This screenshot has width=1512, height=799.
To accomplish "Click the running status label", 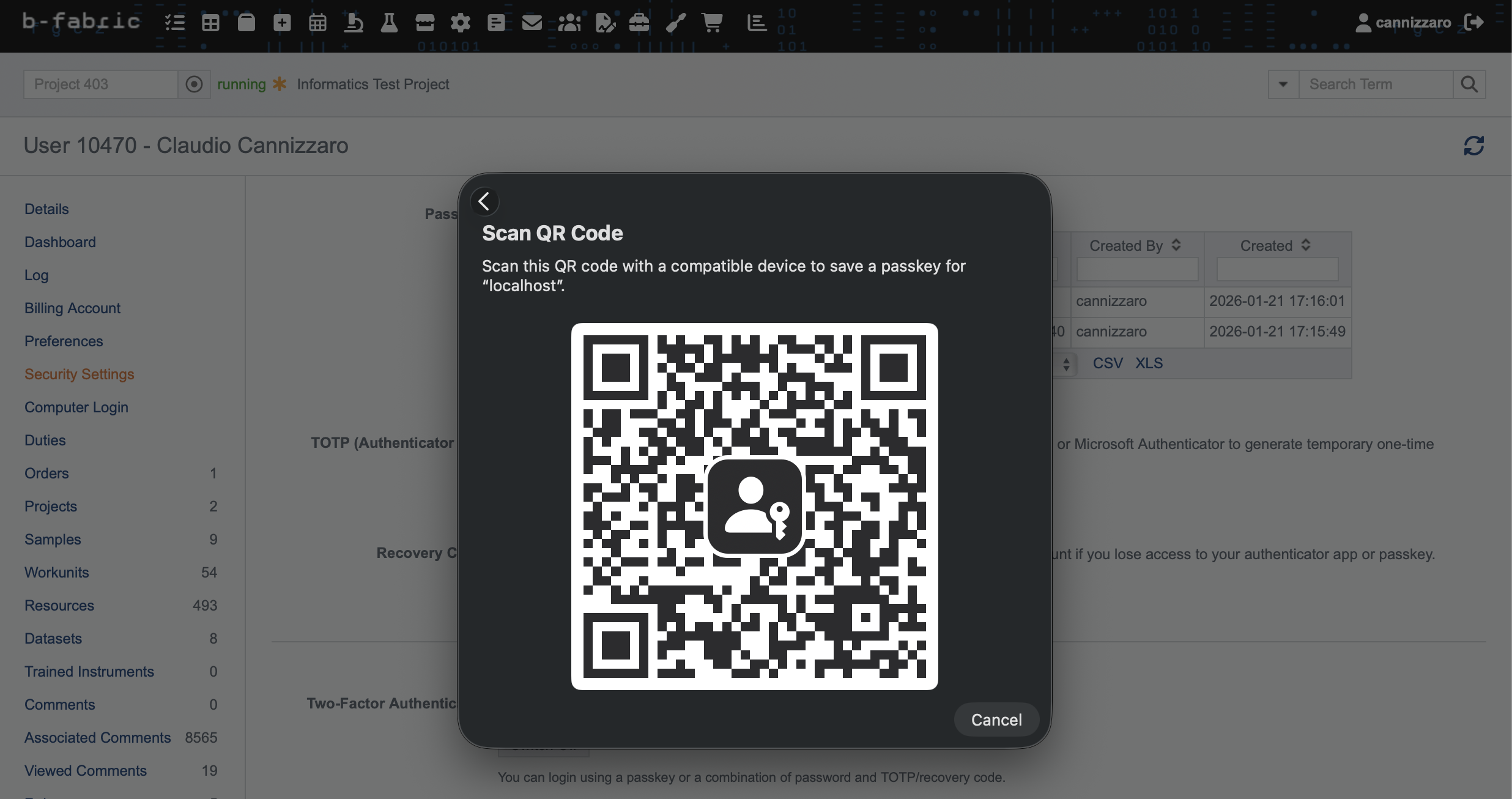I will [242, 84].
